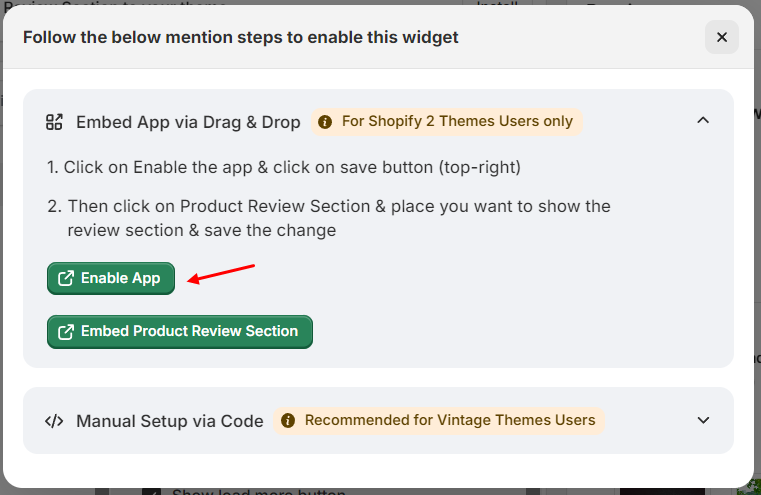Click the external-link icon on Enable App

pyautogui.click(x=66, y=279)
